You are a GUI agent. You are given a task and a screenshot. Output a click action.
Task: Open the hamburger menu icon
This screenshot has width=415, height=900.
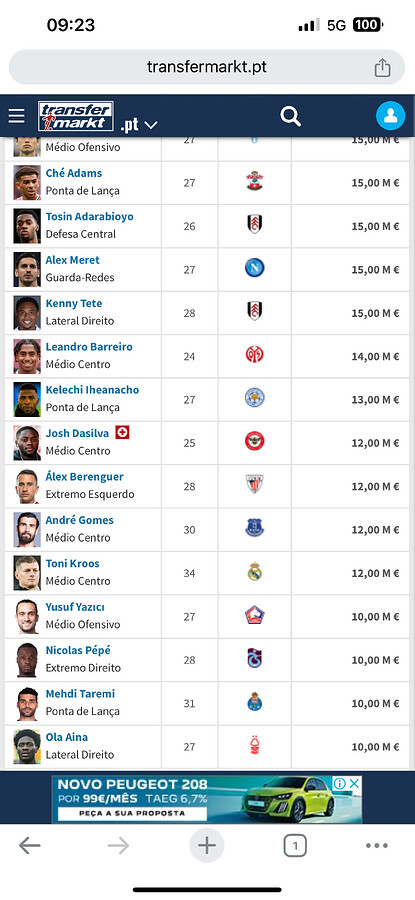point(17,116)
